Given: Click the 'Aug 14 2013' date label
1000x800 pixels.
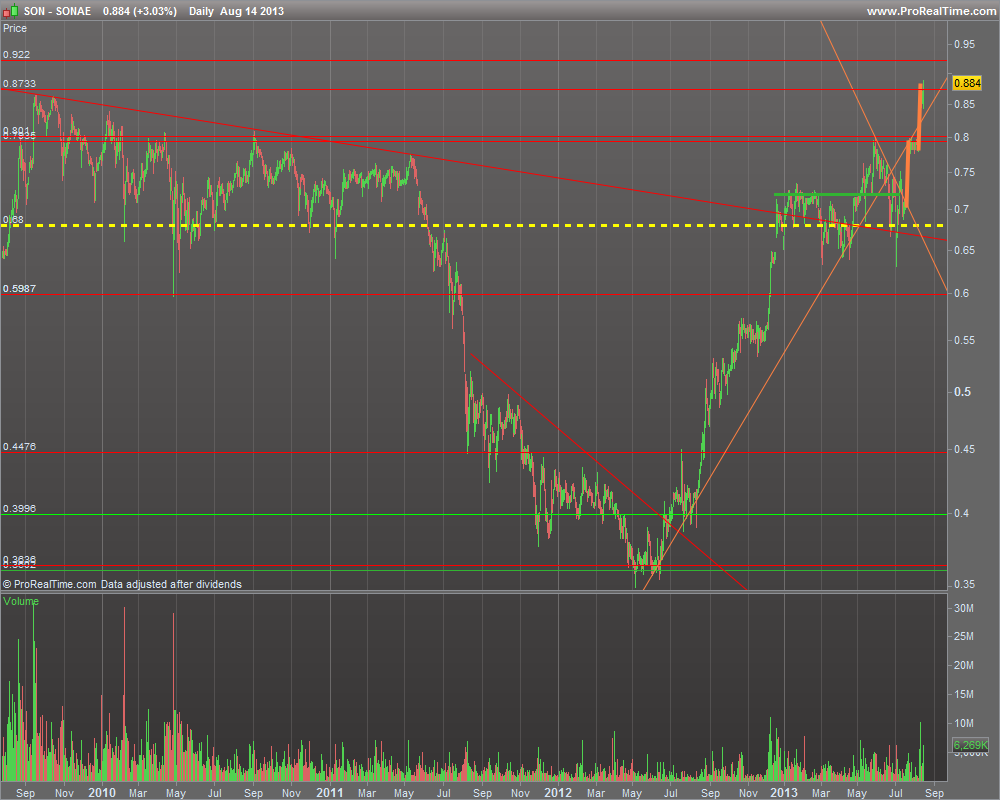Looking at the screenshot, I should [x=252, y=11].
